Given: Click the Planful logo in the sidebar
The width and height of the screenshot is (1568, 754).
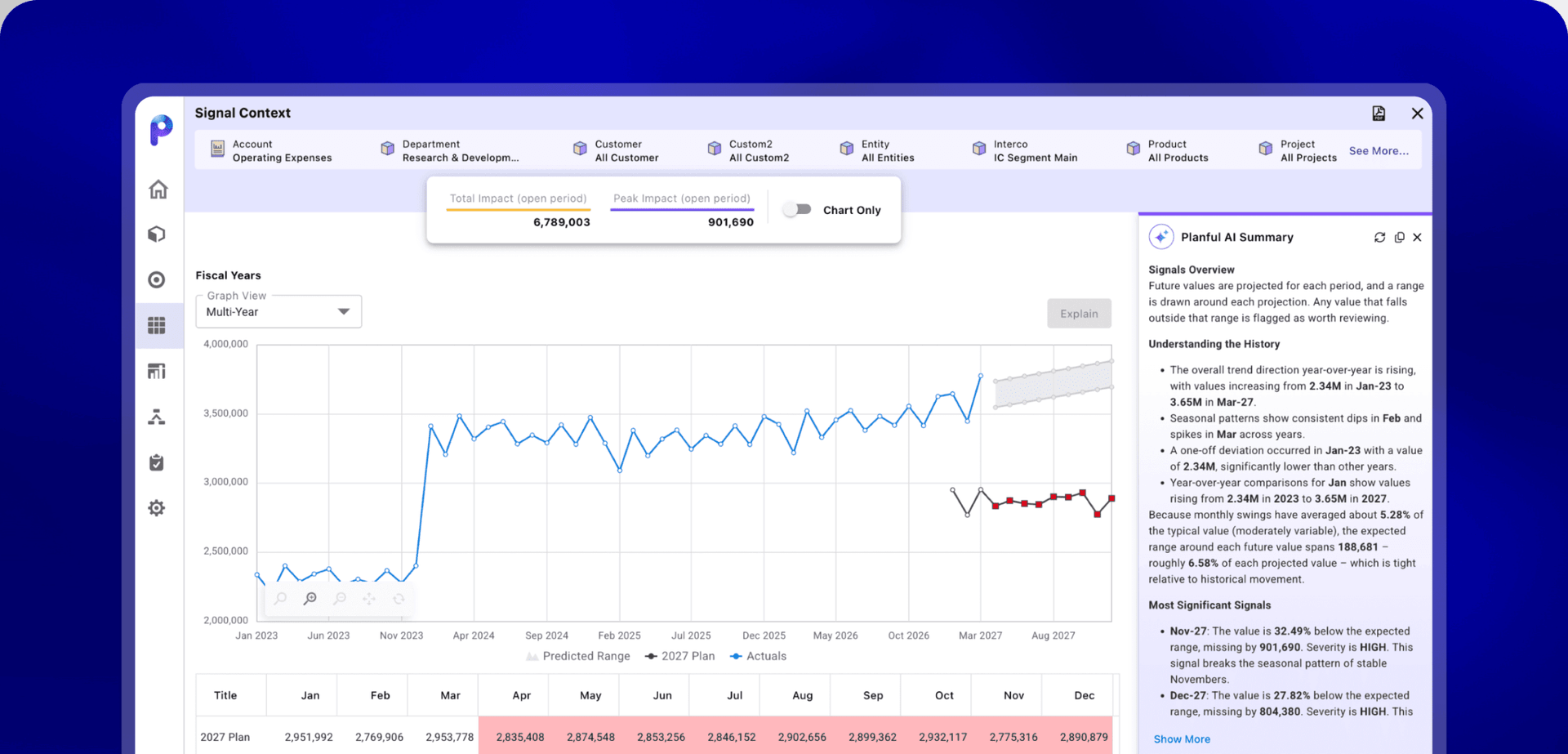Looking at the screenshot, I should click(x=161, y=130).
